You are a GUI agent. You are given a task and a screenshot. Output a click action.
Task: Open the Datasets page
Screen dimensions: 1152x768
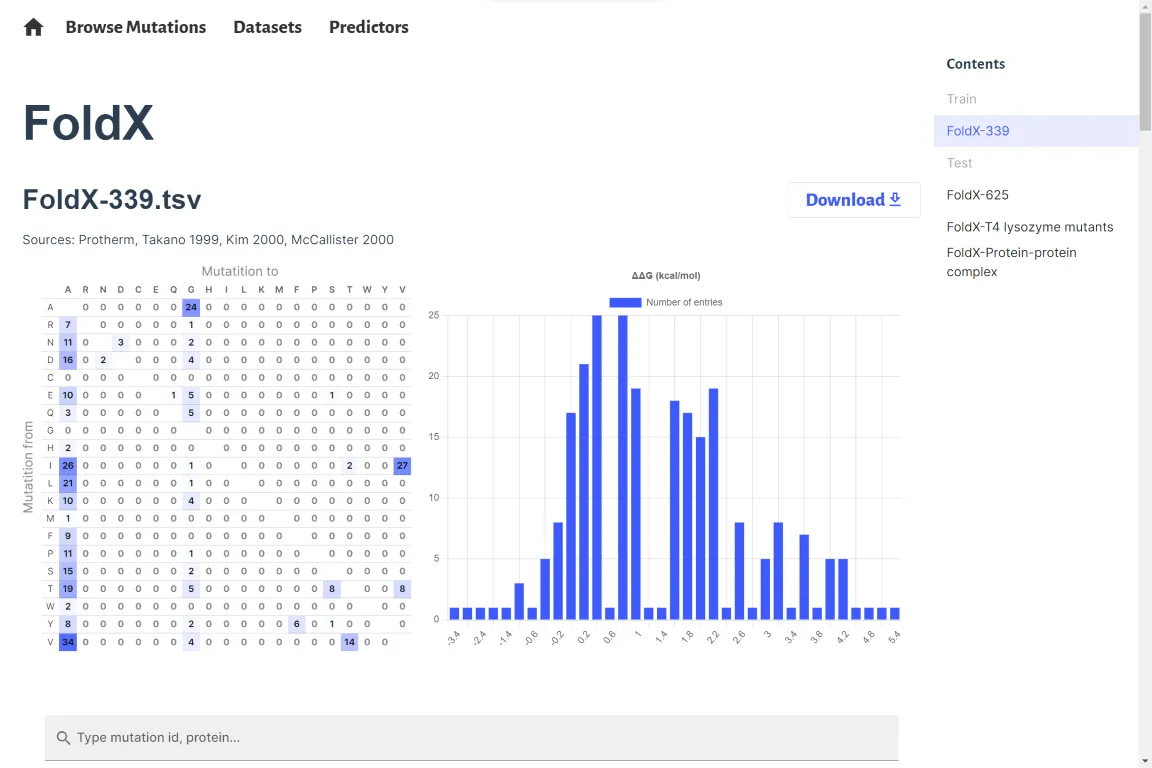(267, 27)
